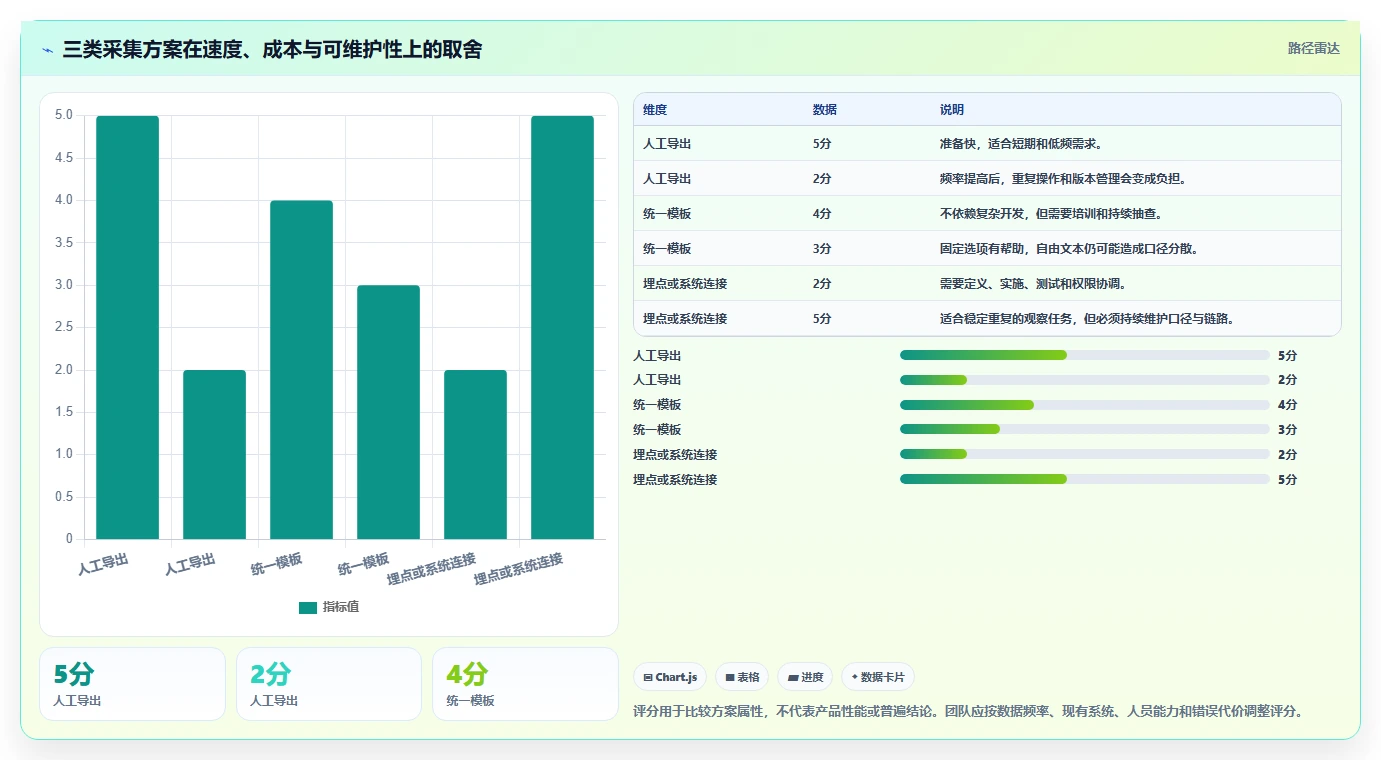Click the 数据卡片 chip
Viewport: 1381px width, 760px height.
pos(878,677)
